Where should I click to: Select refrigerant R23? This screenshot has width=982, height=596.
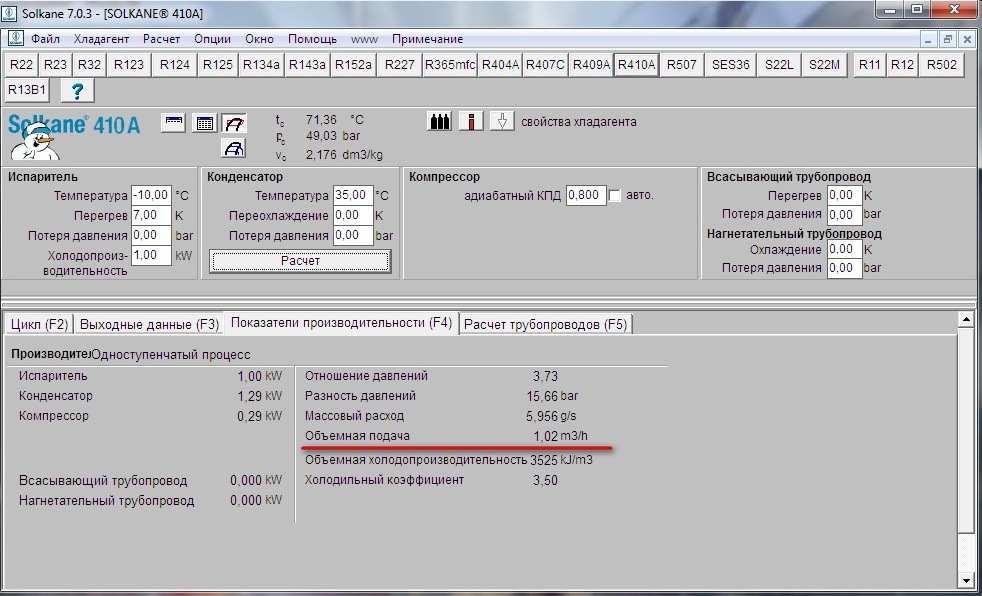coord(56,64)
